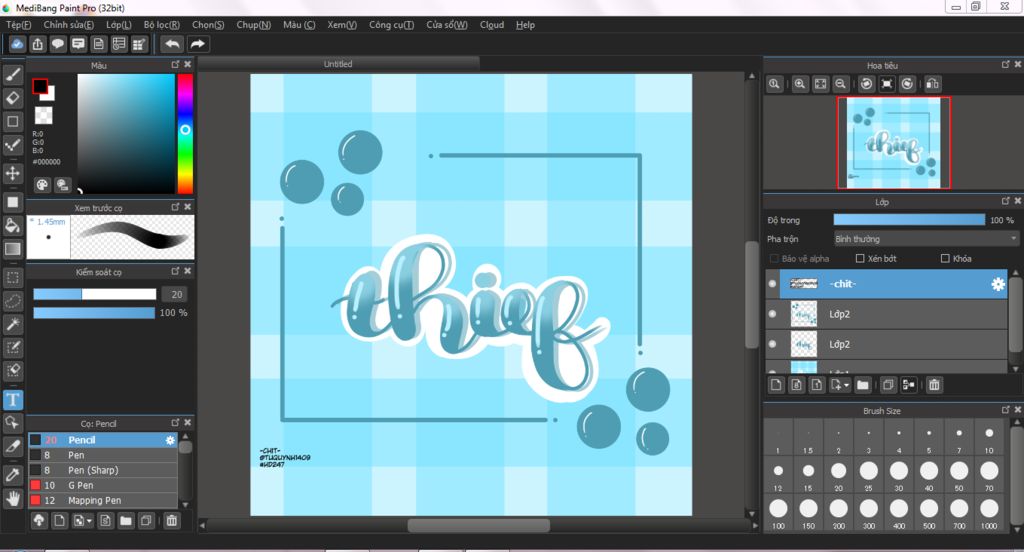
Task: Open settings gear of -chit- layer
Action: 998,284
